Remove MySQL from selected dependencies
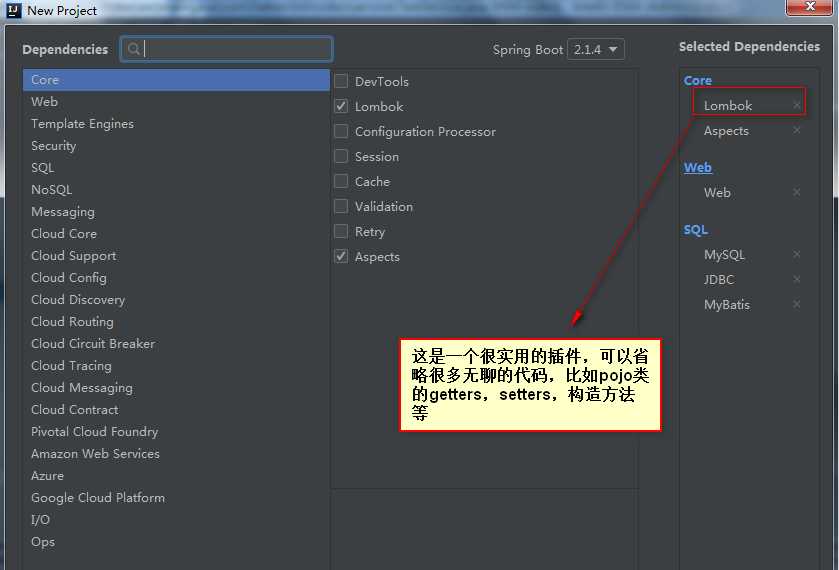Screen dimensions: 839x570 click(797, 254)
